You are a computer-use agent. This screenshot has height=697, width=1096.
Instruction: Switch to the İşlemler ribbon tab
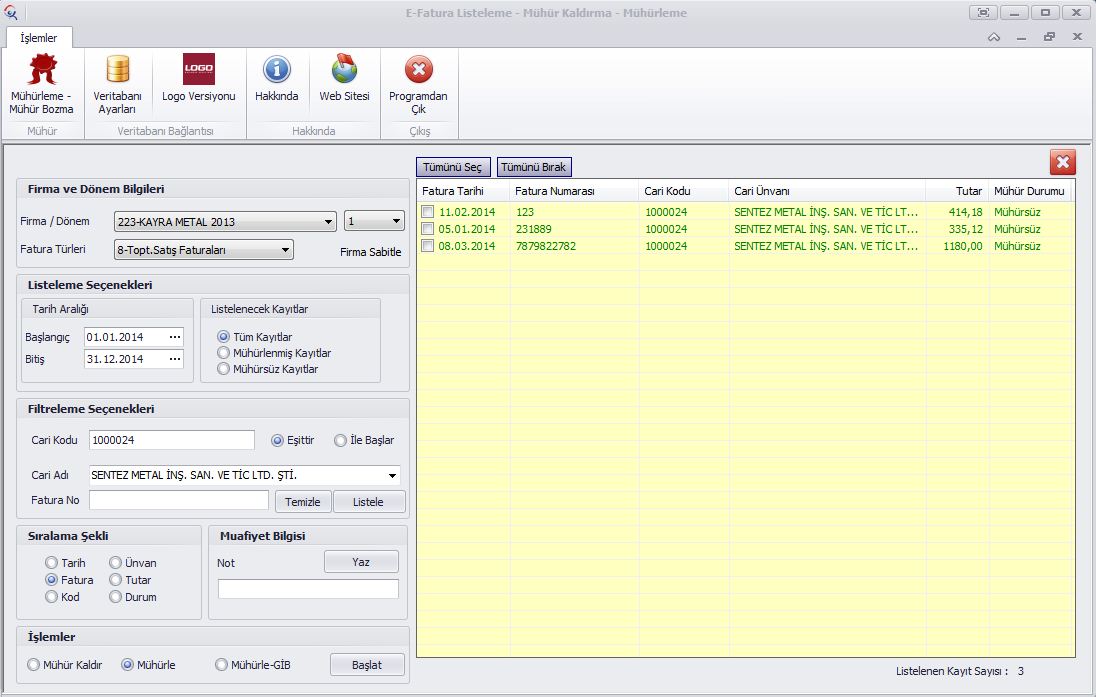[39, 38]
